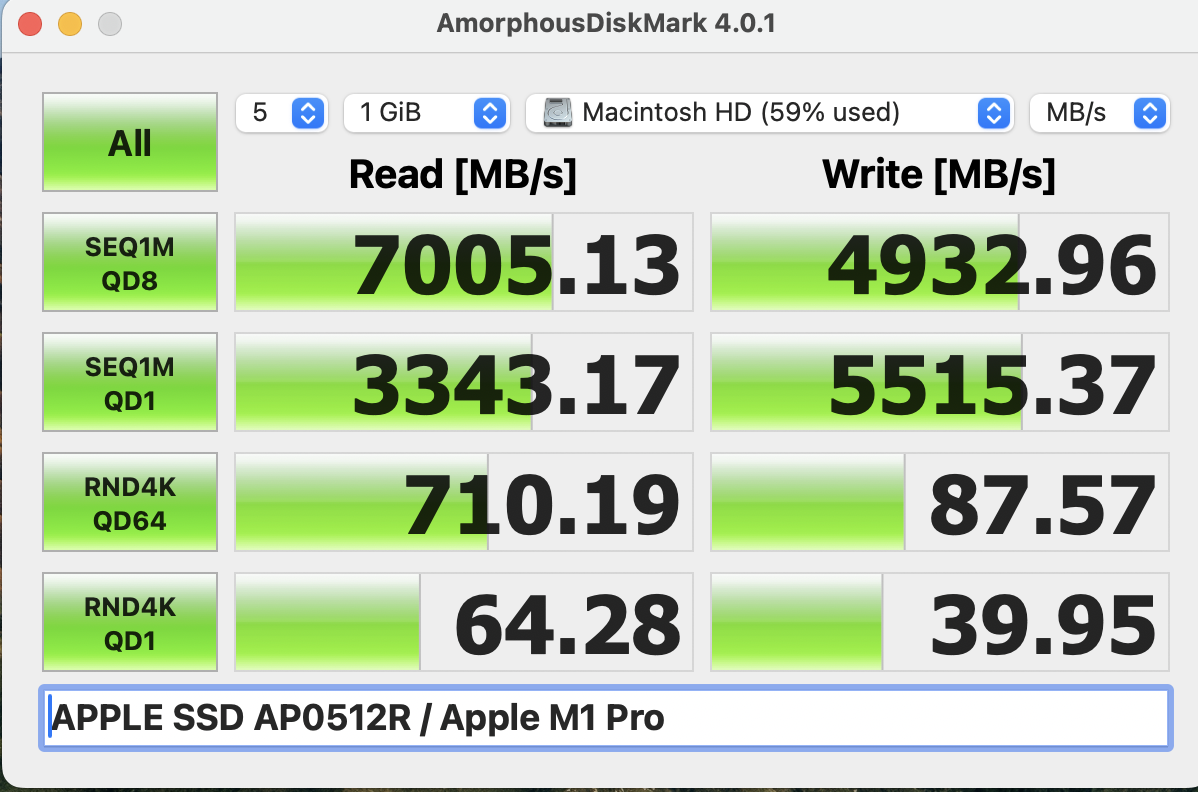Run the RND4K QD64 benchmark

click(129, 501)
